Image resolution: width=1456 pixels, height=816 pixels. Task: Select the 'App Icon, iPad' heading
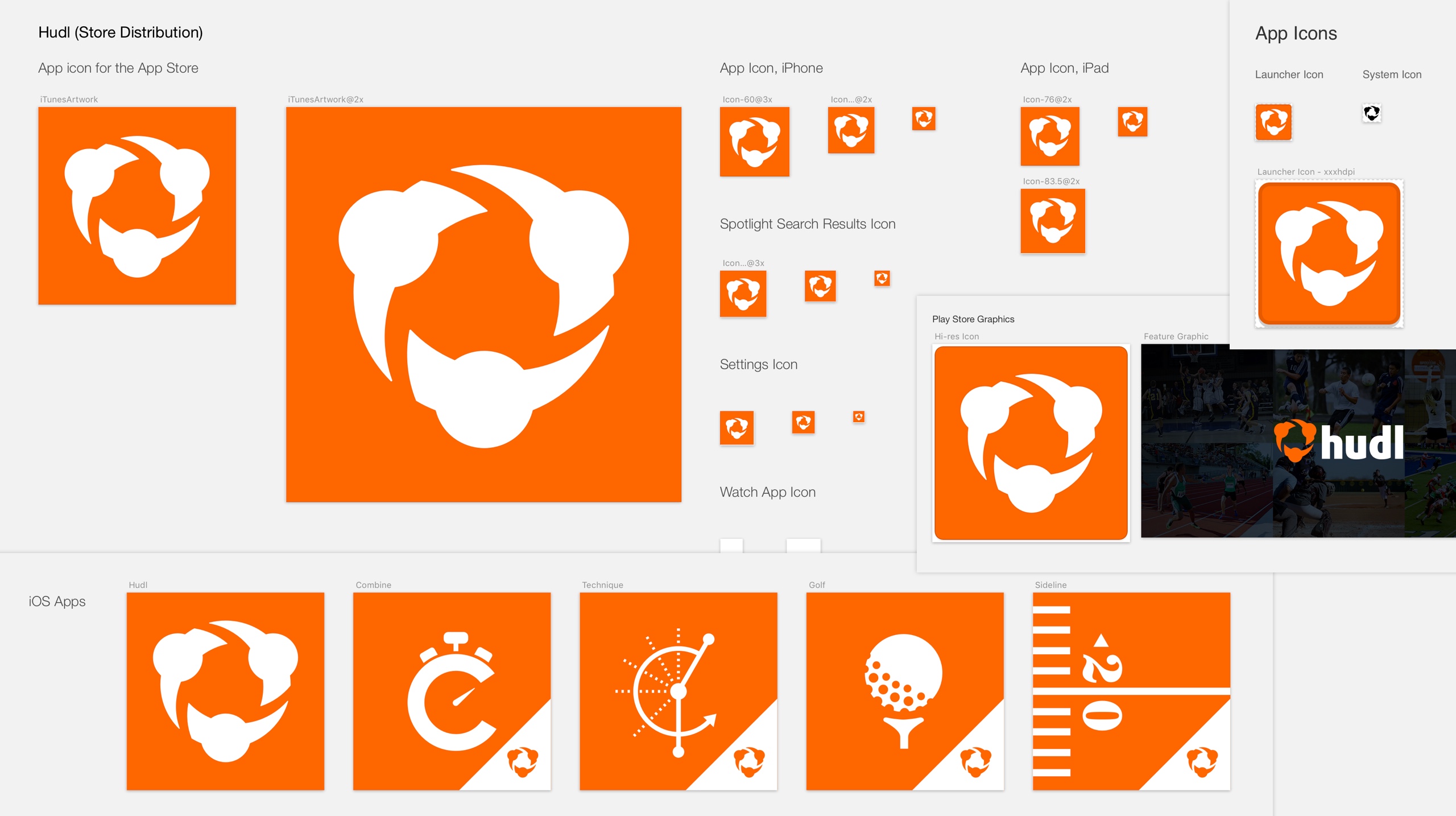pos(1065,68)
